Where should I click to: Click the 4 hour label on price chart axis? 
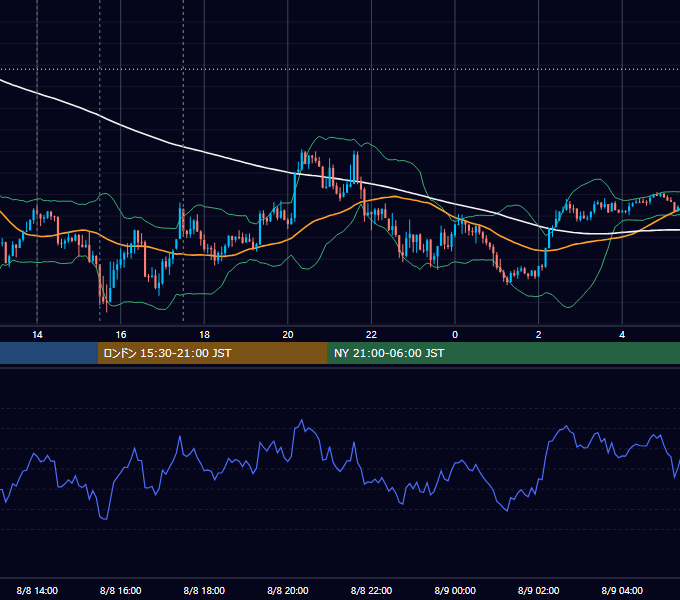tap(622, 335)
